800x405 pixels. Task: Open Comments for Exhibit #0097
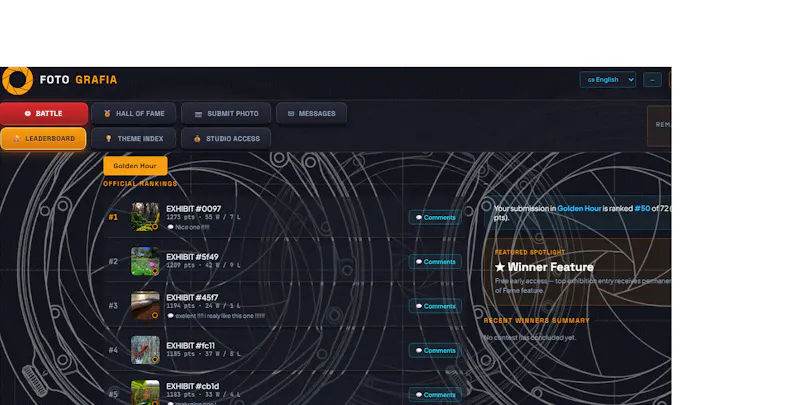pyautogui.click(x=435, y=217)
